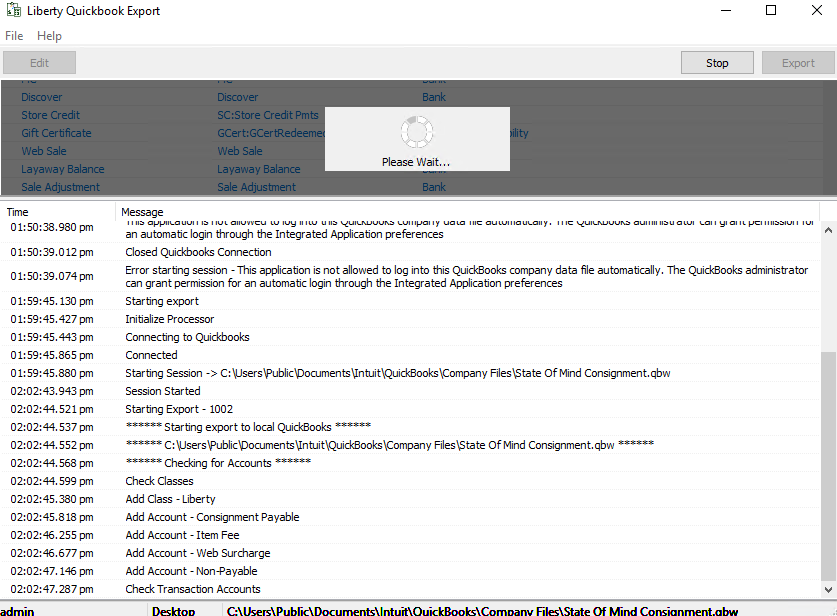Click the log vertical scrollbar thumb

click(828, 465)
